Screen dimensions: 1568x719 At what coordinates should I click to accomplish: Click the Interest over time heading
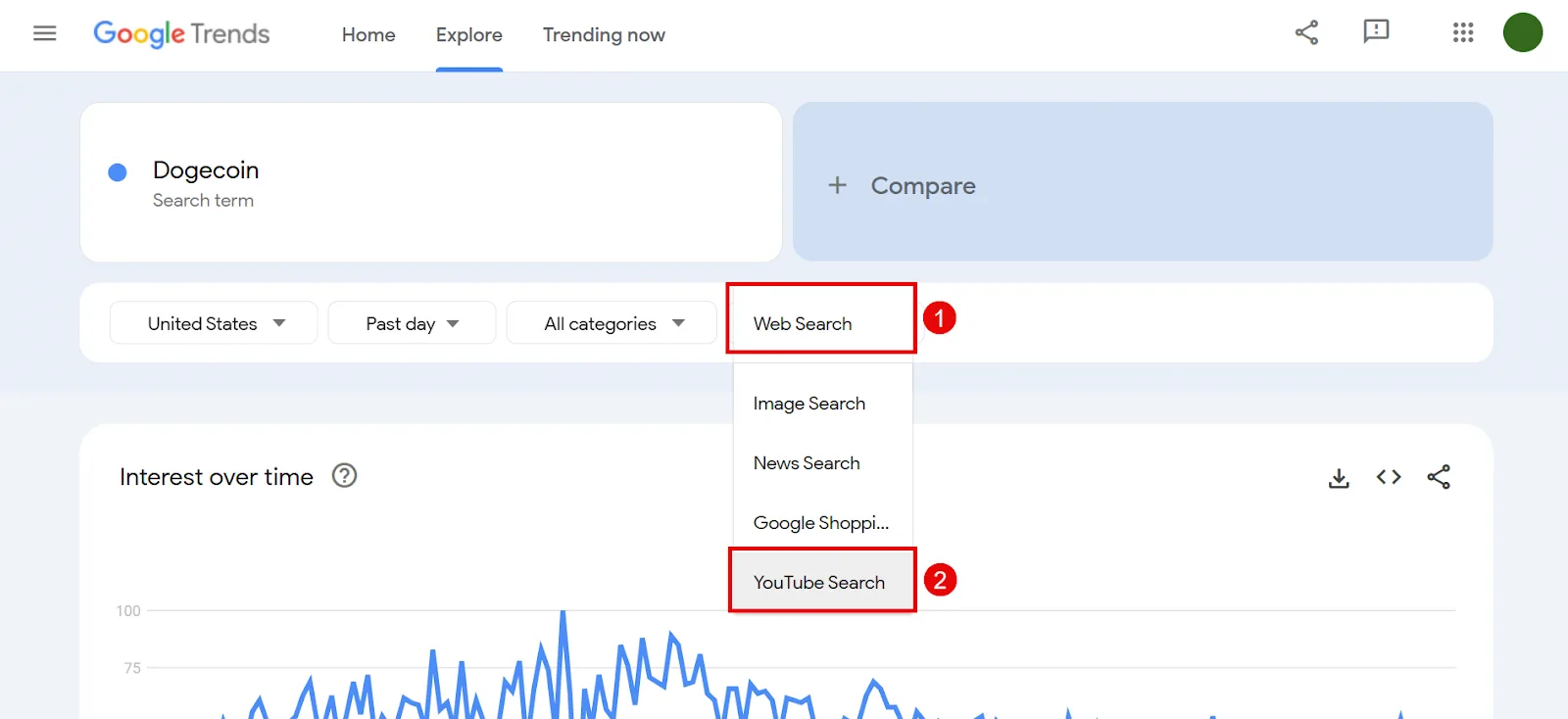click(217, 477)
